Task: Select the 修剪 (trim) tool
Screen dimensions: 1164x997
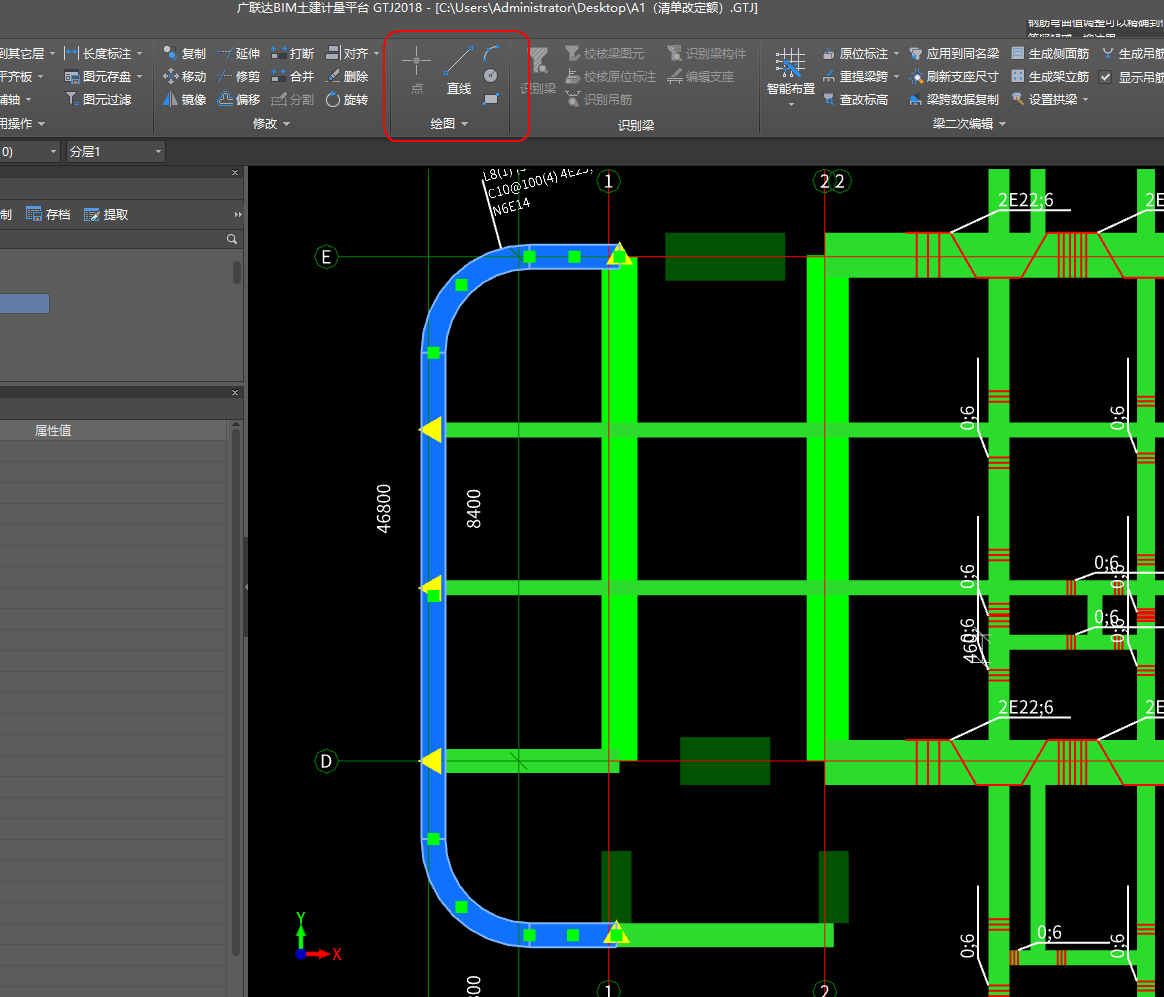Action: [238, 76]
